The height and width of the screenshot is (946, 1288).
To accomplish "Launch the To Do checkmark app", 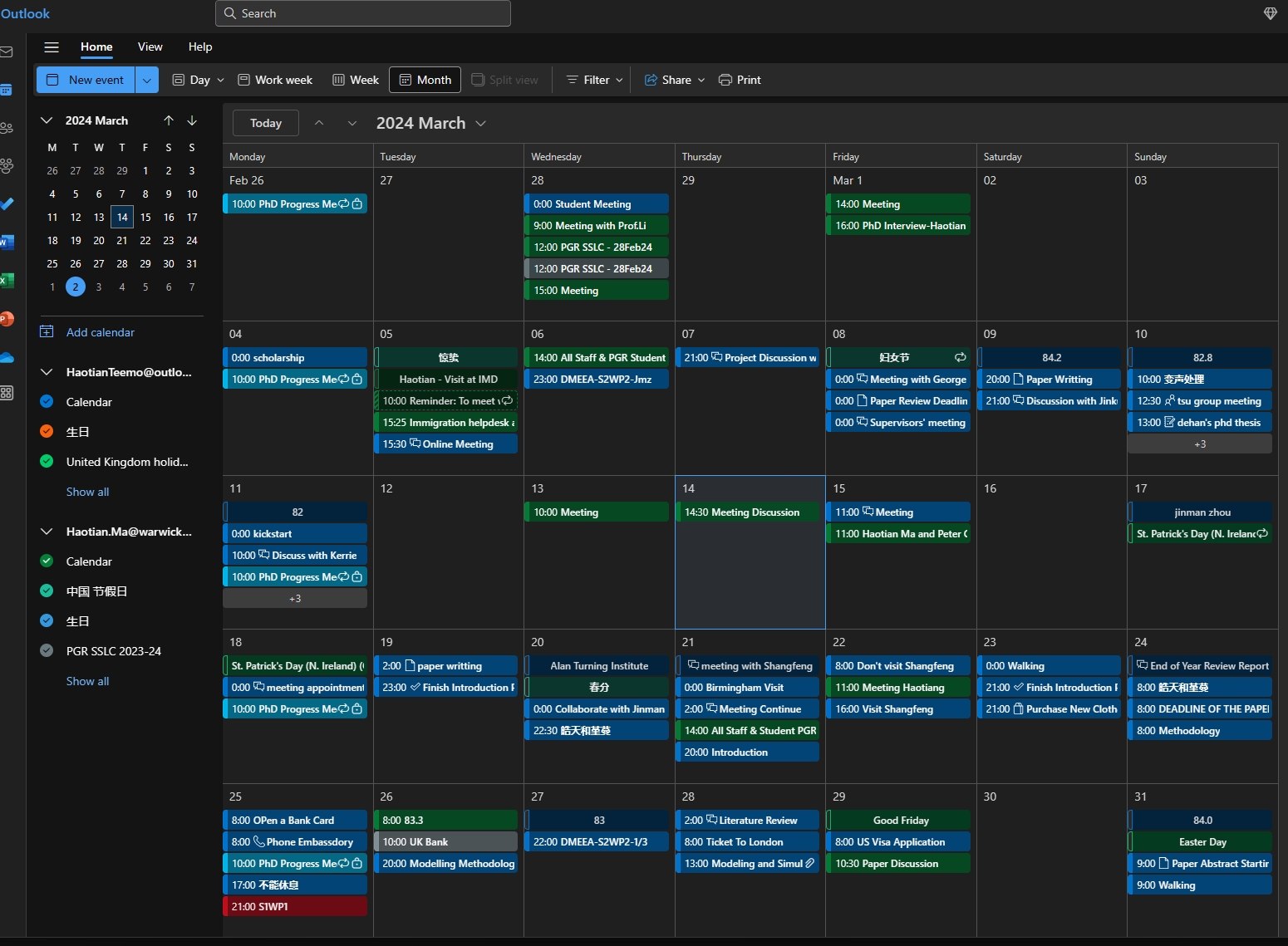I will click(x=7, y=203).
